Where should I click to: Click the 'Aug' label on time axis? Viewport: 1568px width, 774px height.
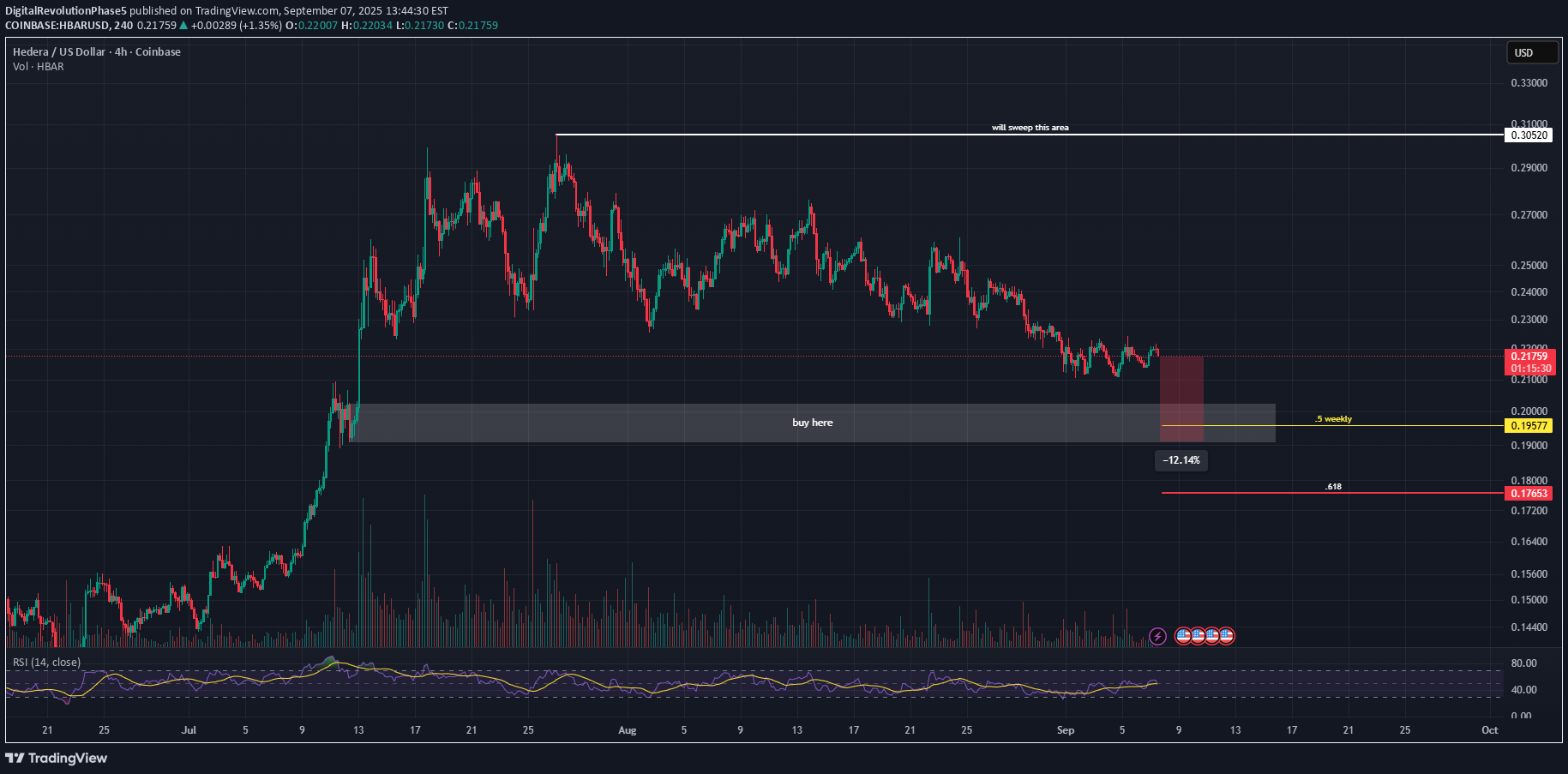(x=628, y=730)
